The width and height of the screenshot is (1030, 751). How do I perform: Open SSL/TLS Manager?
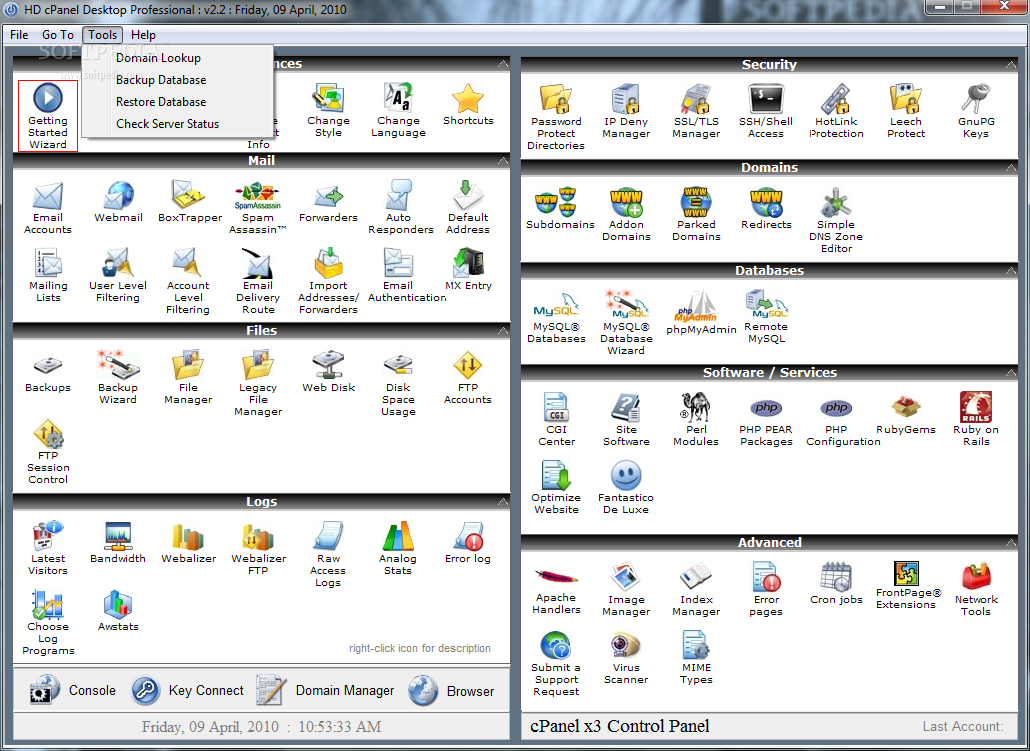click(696, 112)
